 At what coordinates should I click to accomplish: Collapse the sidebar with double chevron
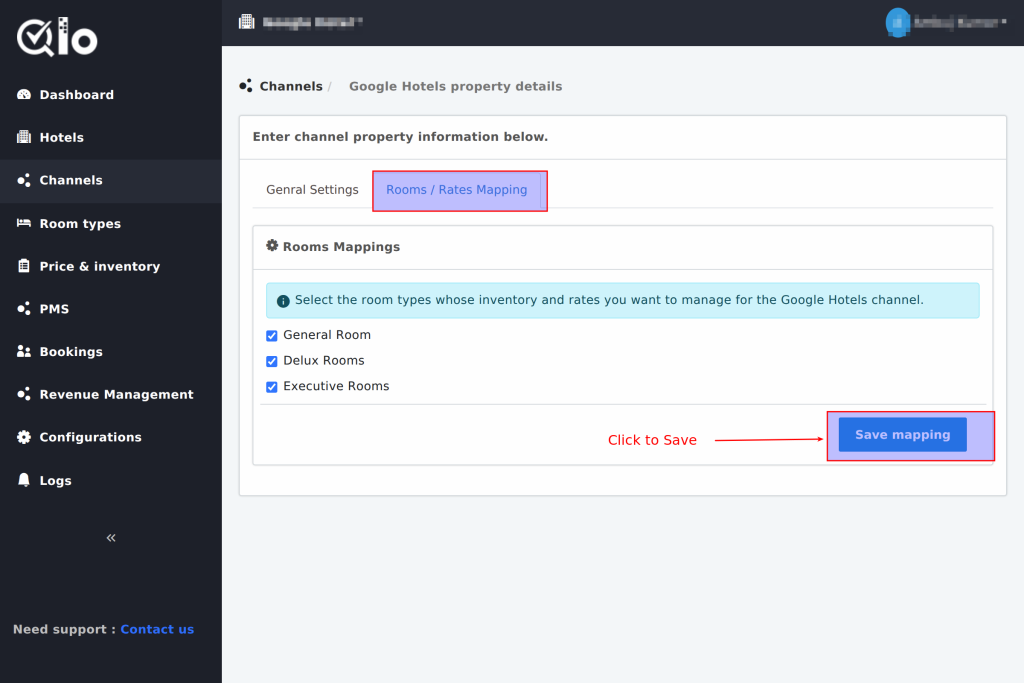click(x=111, y=537)
